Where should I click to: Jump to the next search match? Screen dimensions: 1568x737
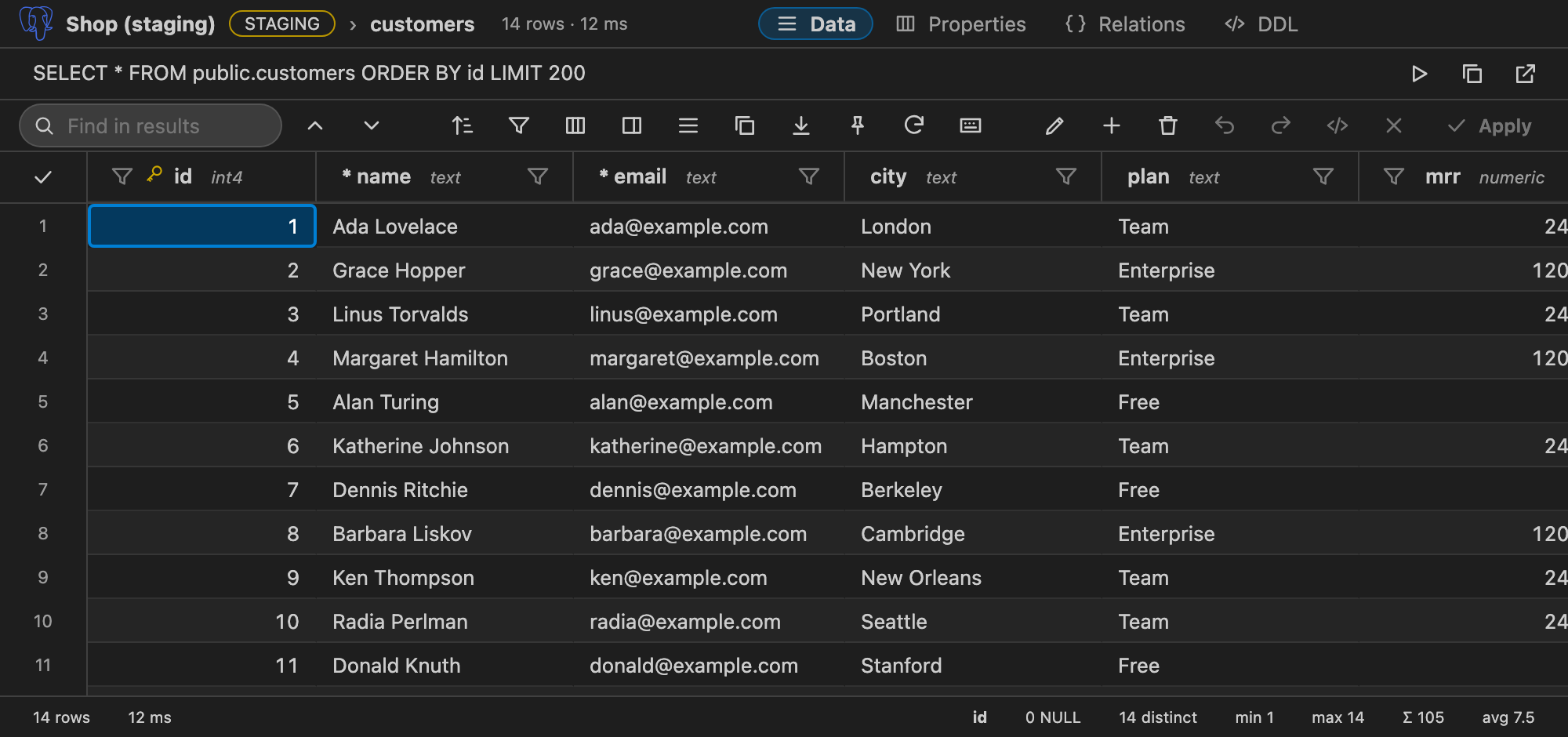(372, 125)
